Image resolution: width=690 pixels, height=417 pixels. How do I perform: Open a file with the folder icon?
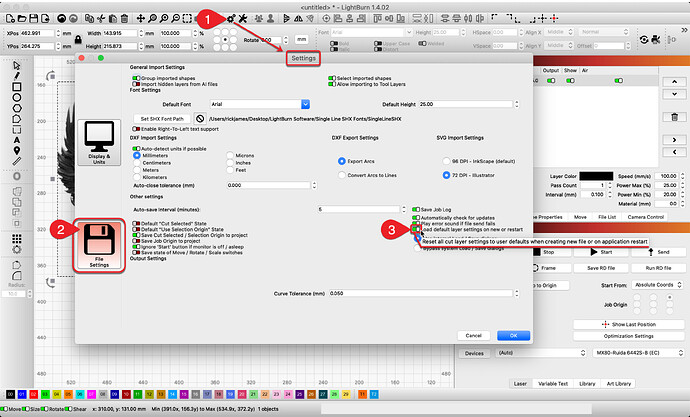pos(22,18)
